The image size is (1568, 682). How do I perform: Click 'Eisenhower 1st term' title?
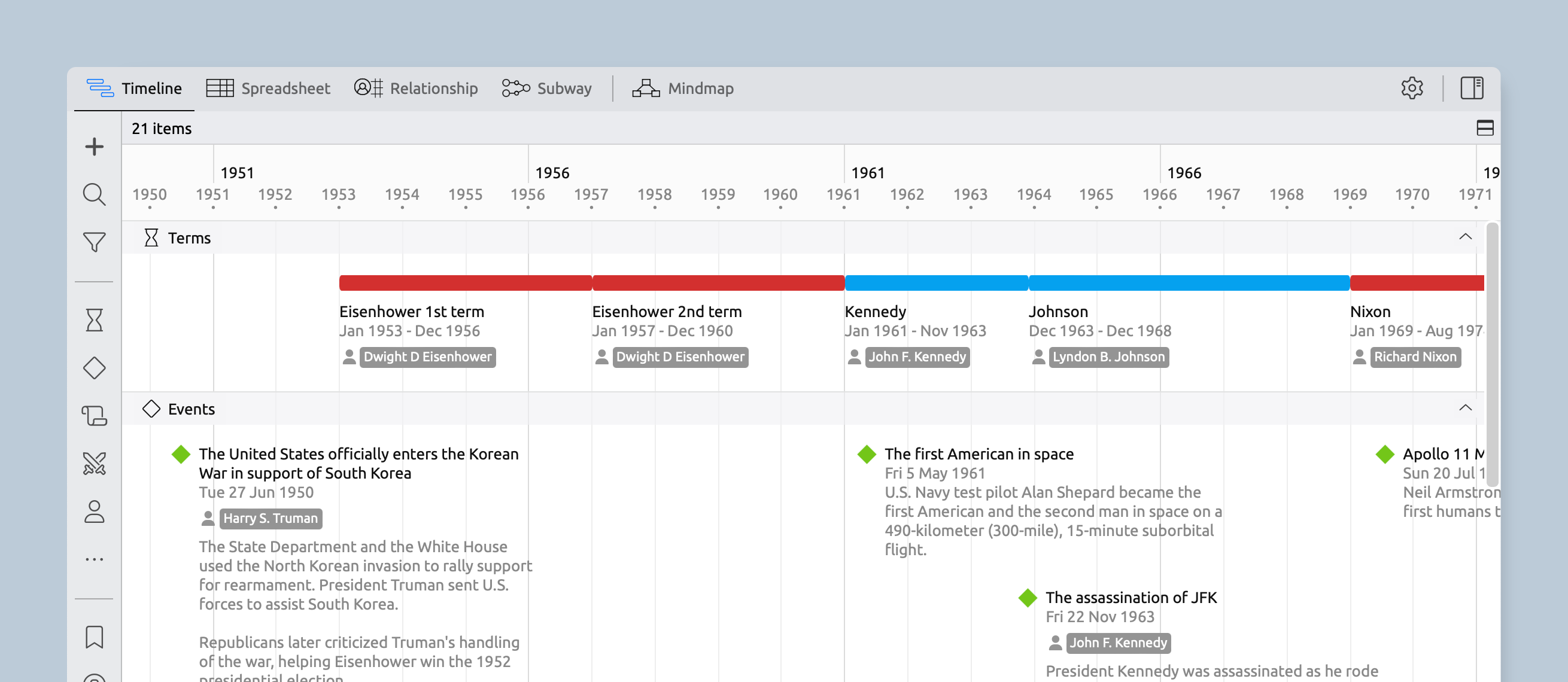[x=412, y=312]
